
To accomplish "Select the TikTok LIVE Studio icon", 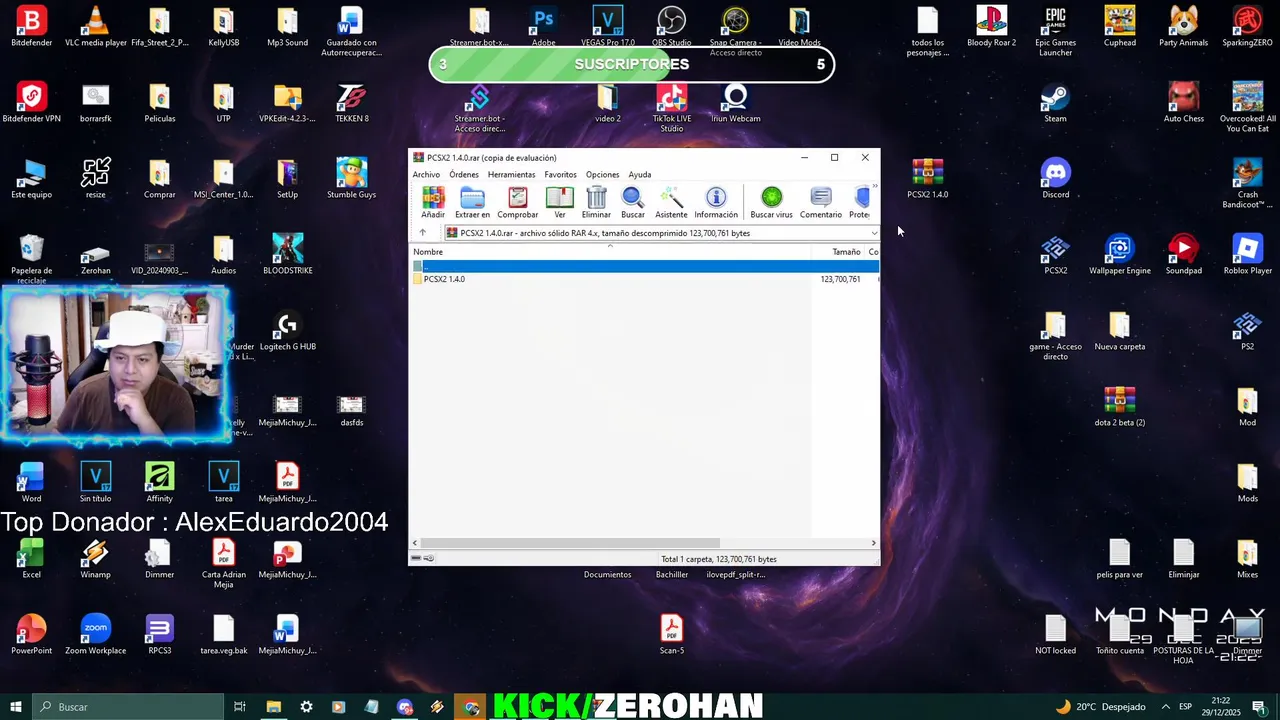I will pyautogui.click(x=671, y=107).
